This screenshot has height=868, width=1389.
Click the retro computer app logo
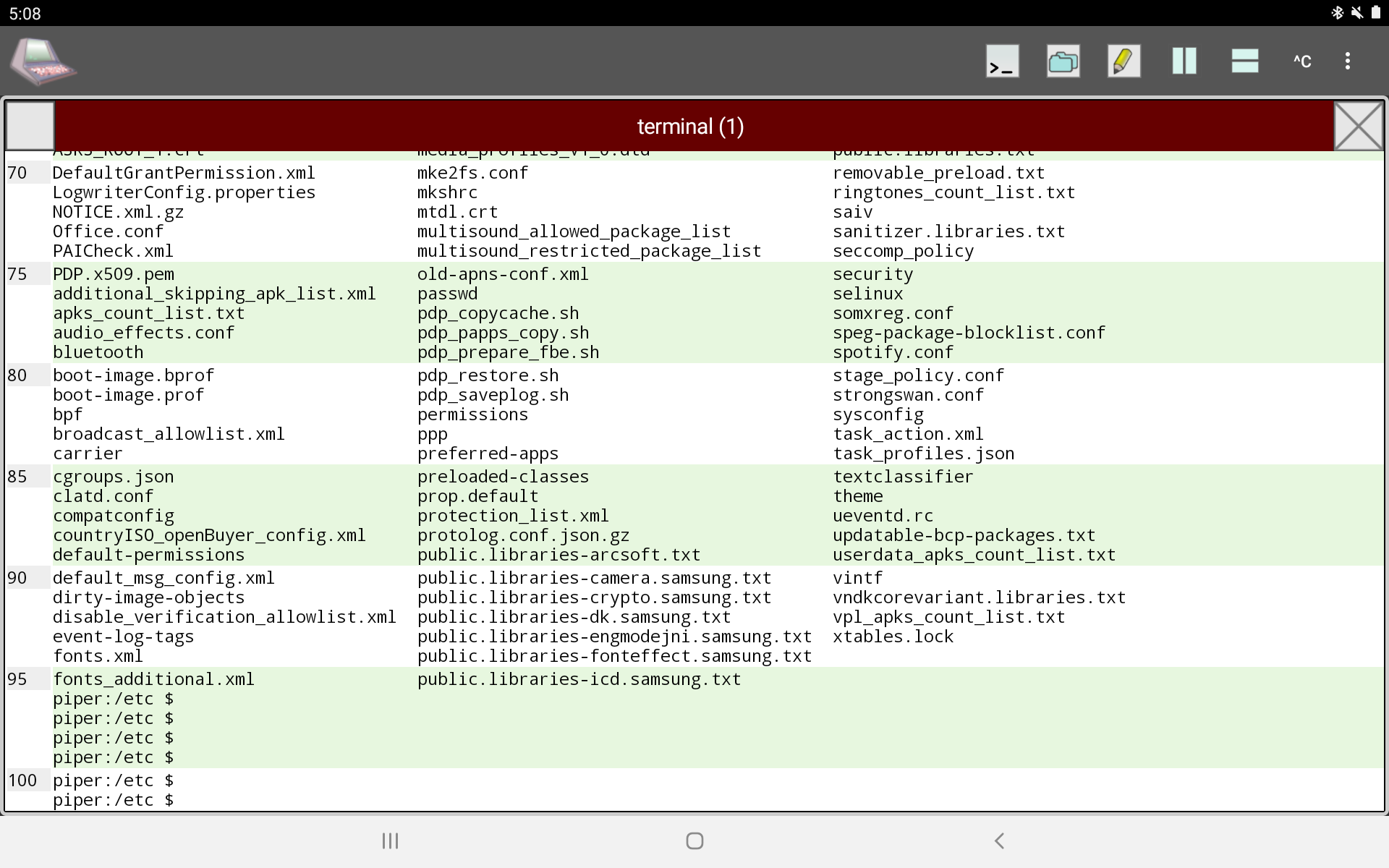(x=43, y=61)
